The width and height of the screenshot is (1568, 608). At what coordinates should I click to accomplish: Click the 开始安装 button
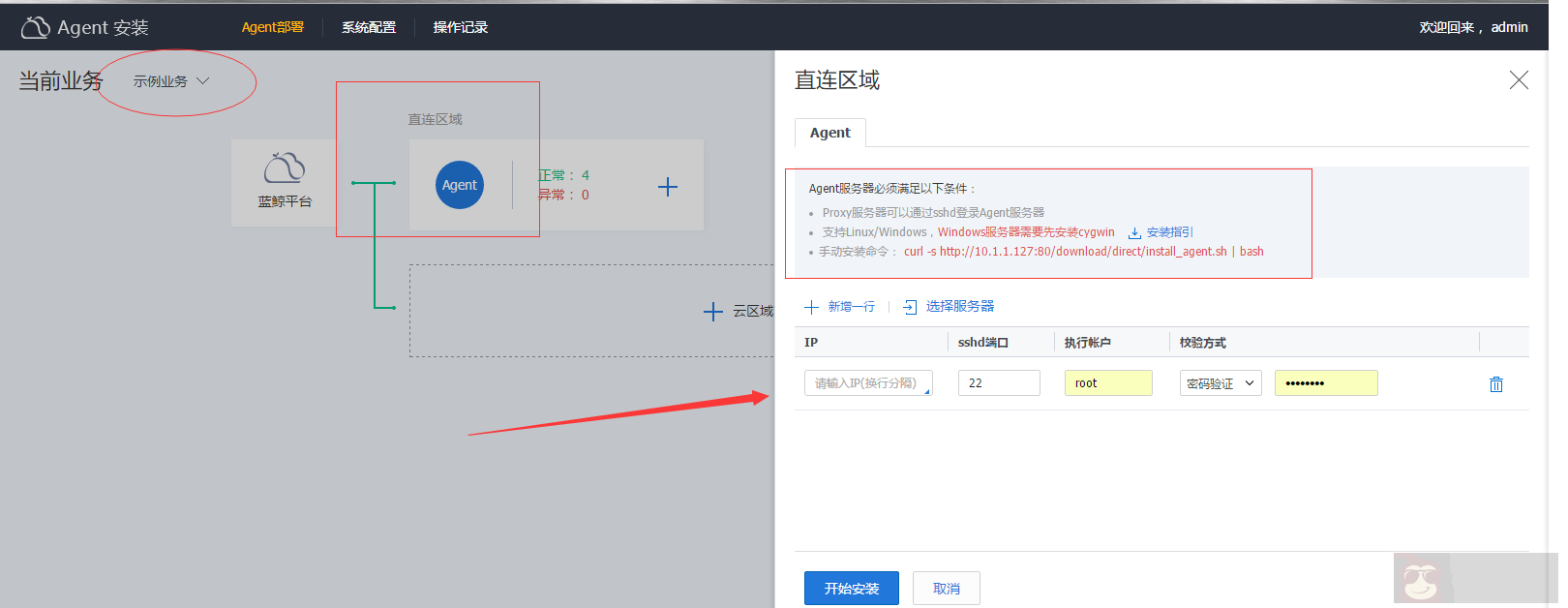pyautogui.click(x=852, y=589)
